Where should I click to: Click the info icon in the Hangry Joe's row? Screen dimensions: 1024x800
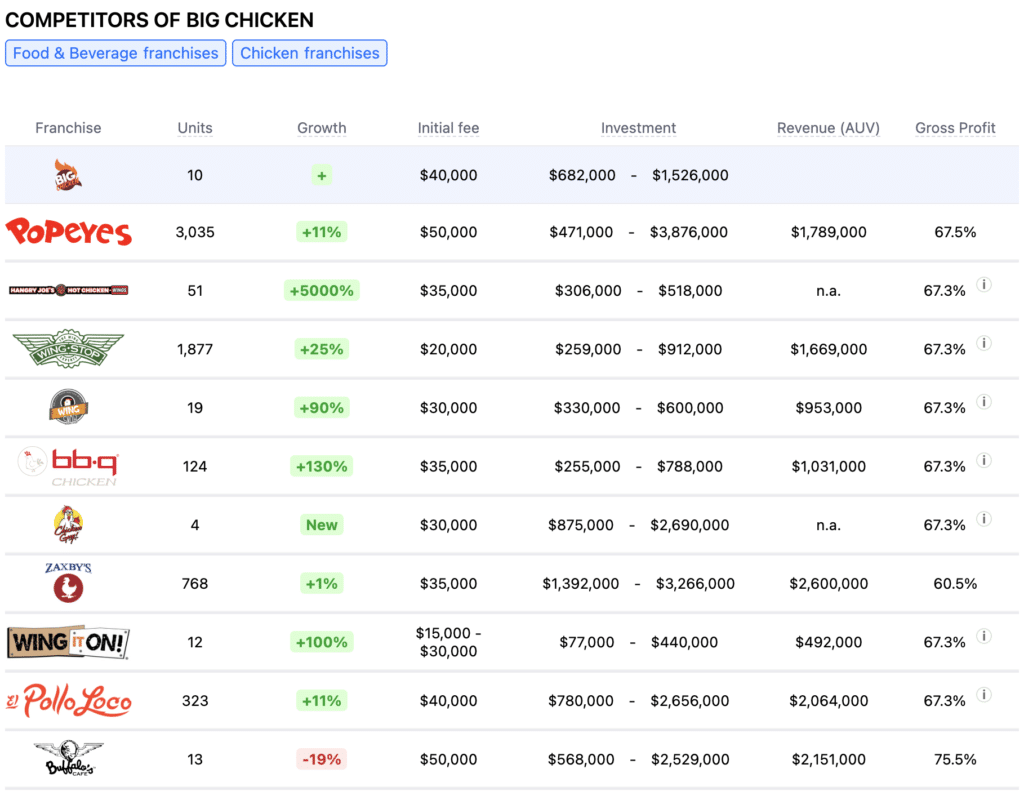[984, 284]
